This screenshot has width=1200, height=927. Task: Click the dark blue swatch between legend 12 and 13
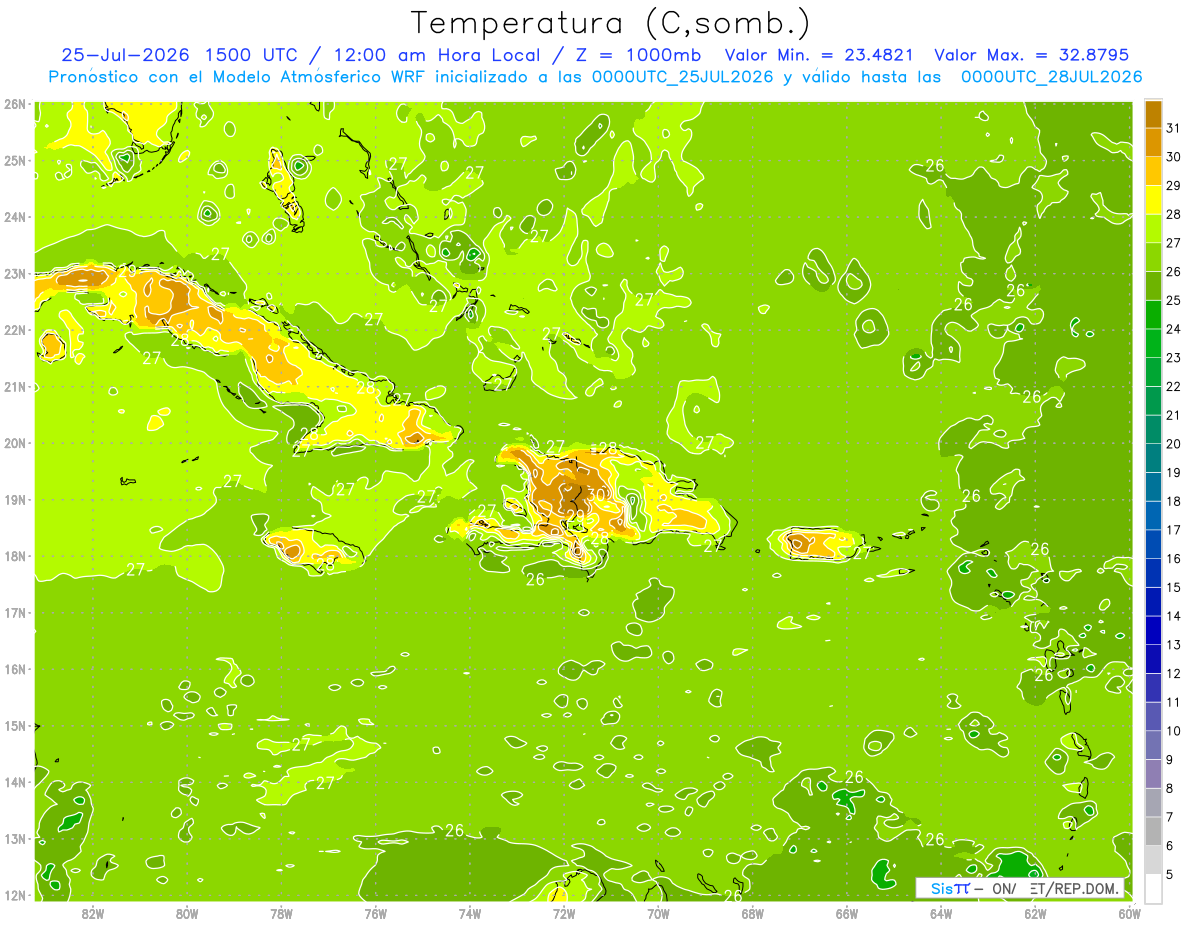(x=1153, y=658)
